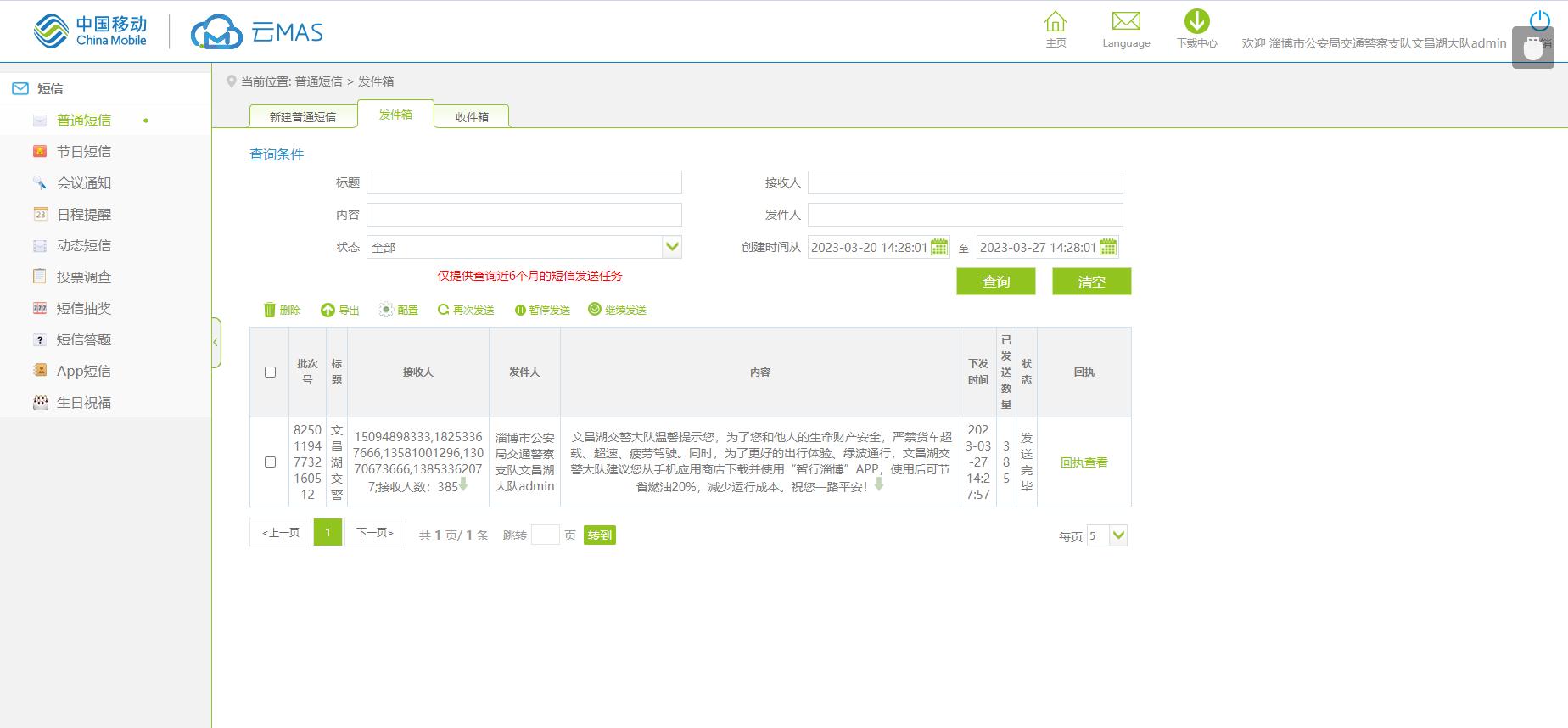Focus the 标题 input field
1568x728 pixels.
(x=524, y=182)
